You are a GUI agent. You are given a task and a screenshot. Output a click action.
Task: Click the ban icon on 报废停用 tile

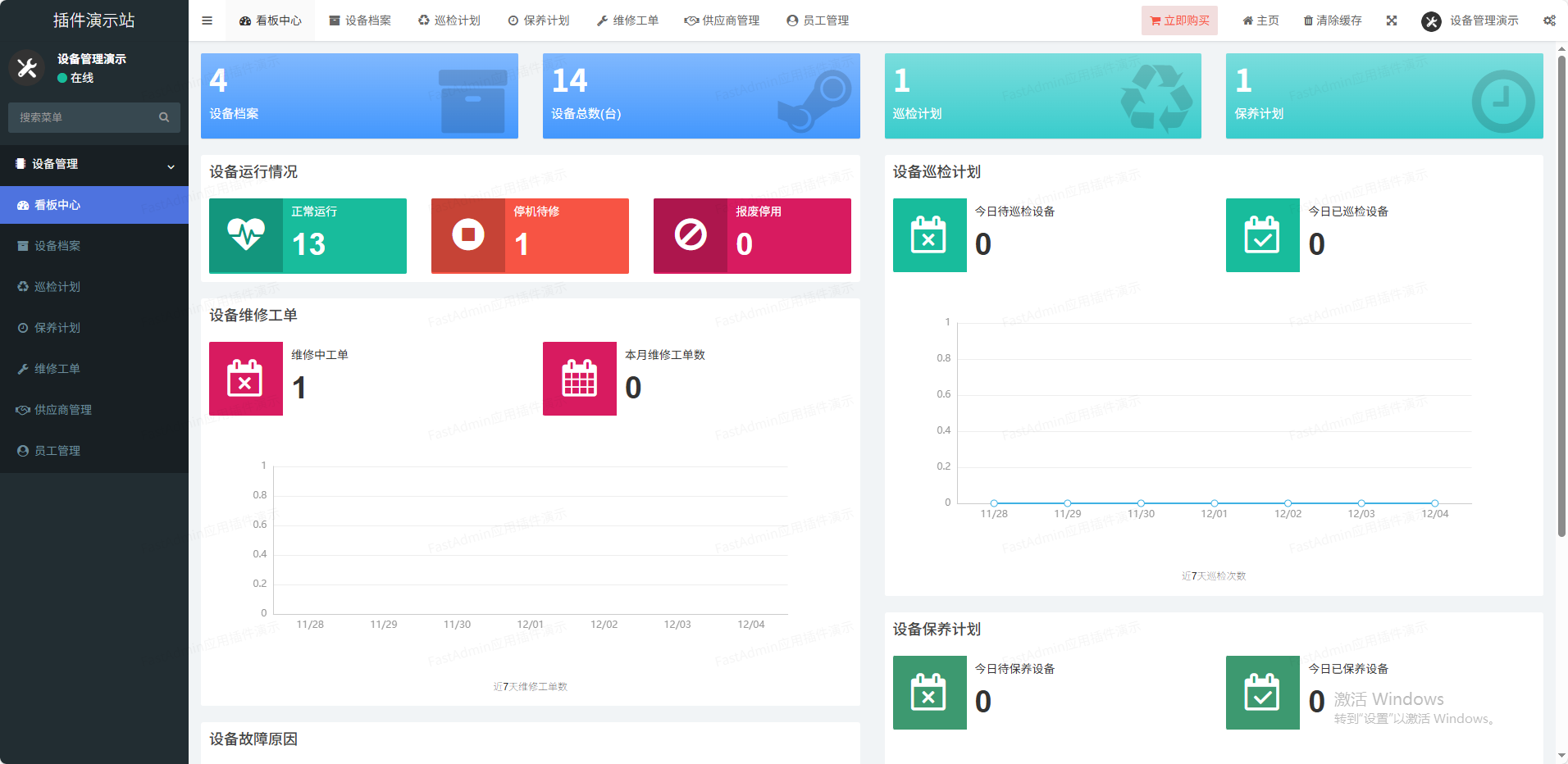(x=691, y=235)
